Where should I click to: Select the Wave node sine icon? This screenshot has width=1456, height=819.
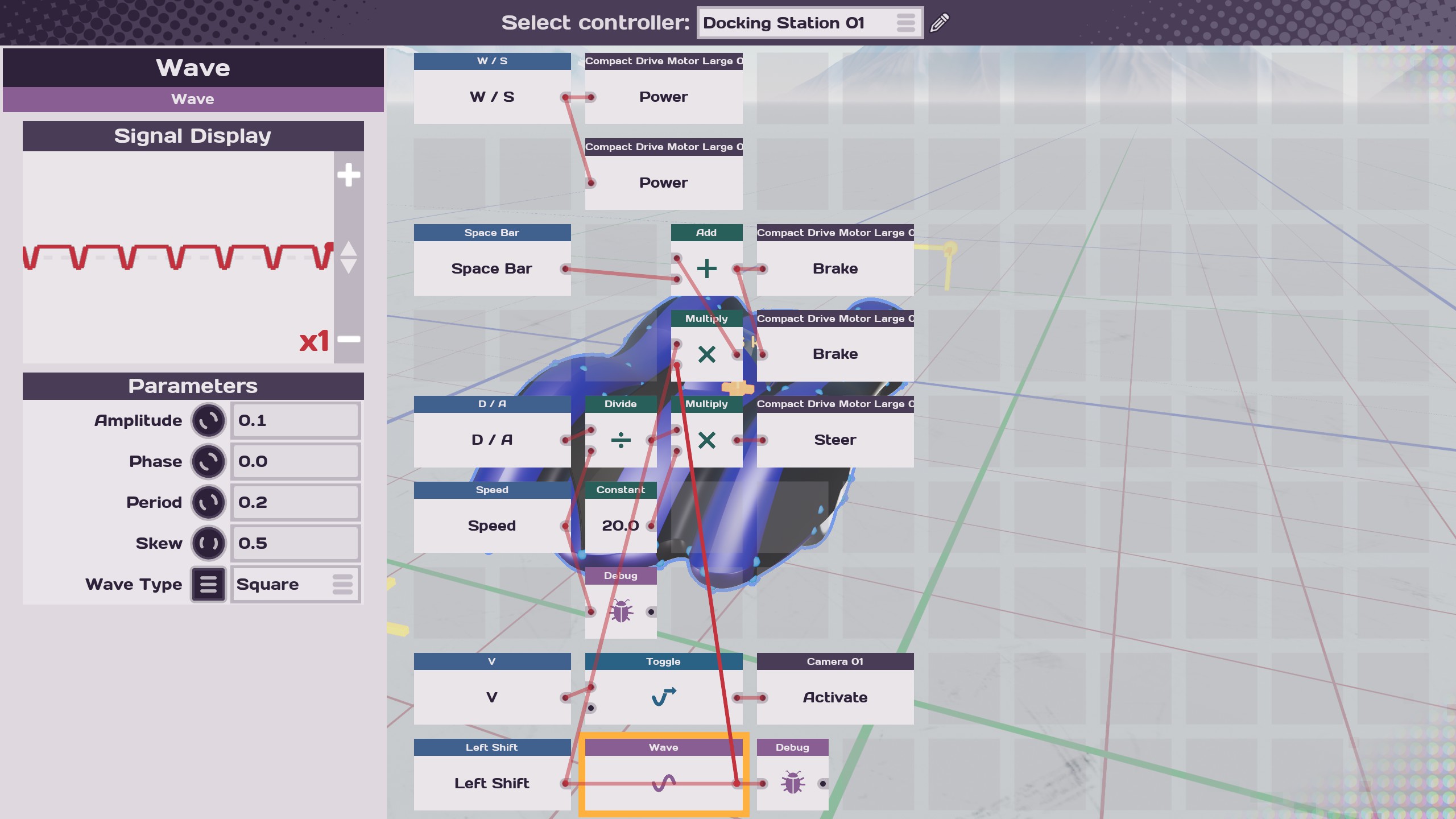pos(663,783)
